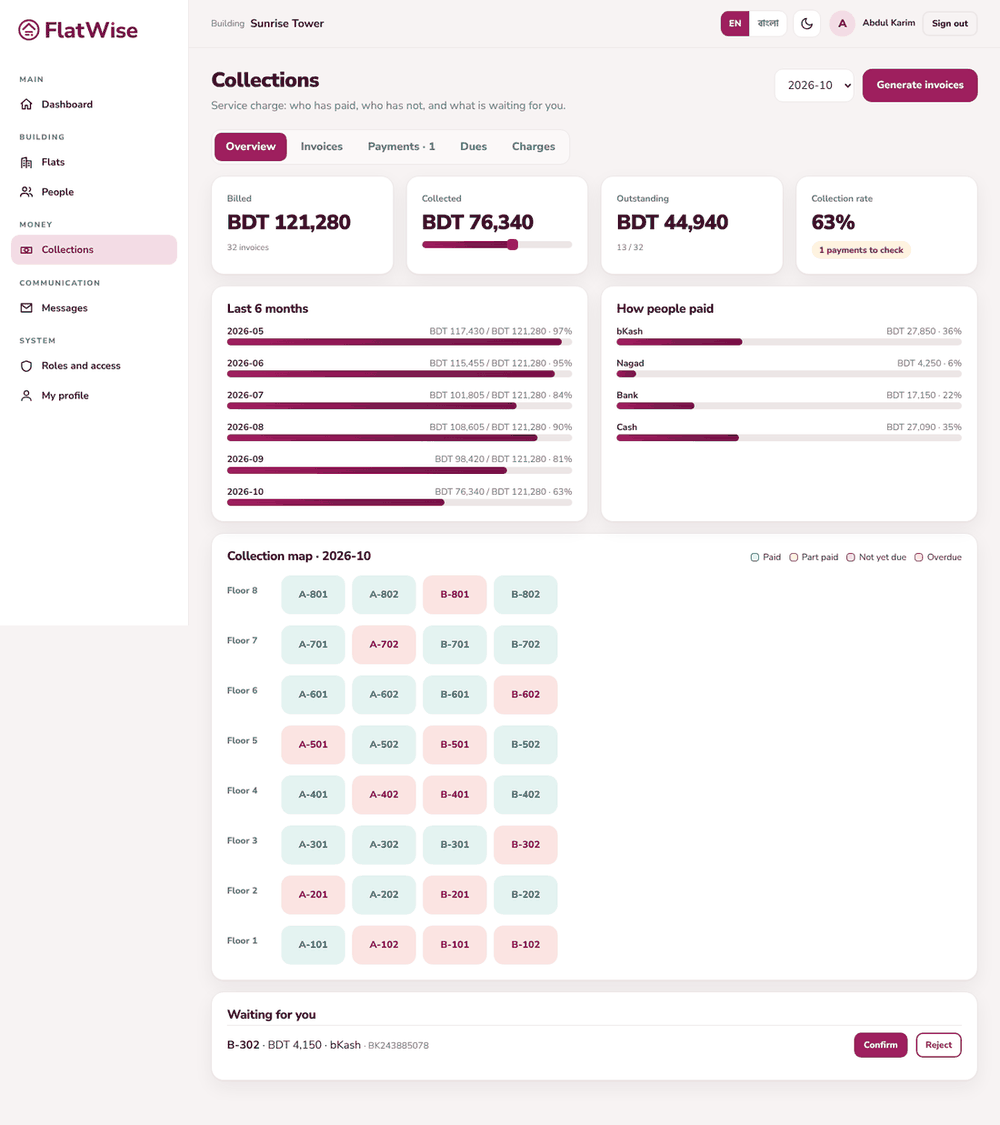Open flat A-801 tile

pos(313,595)
